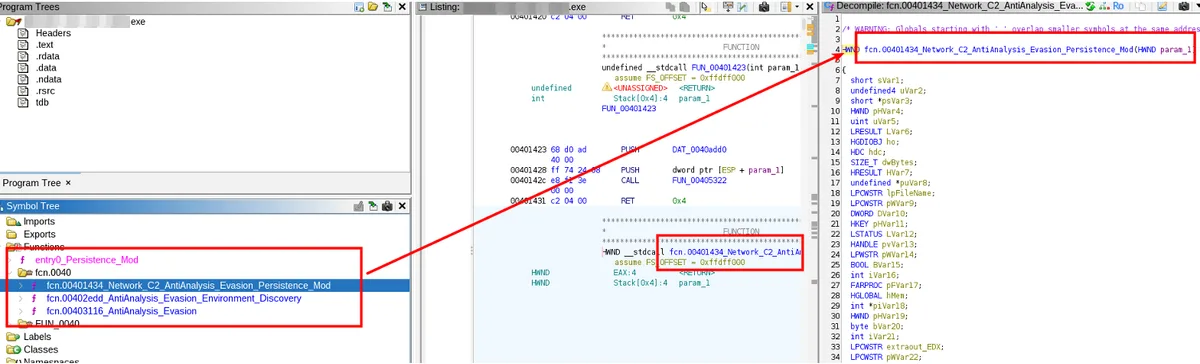This screenshot has height=364, width=1200.
Task: Create default tree view icon in Program Trees
Action: 358,7
